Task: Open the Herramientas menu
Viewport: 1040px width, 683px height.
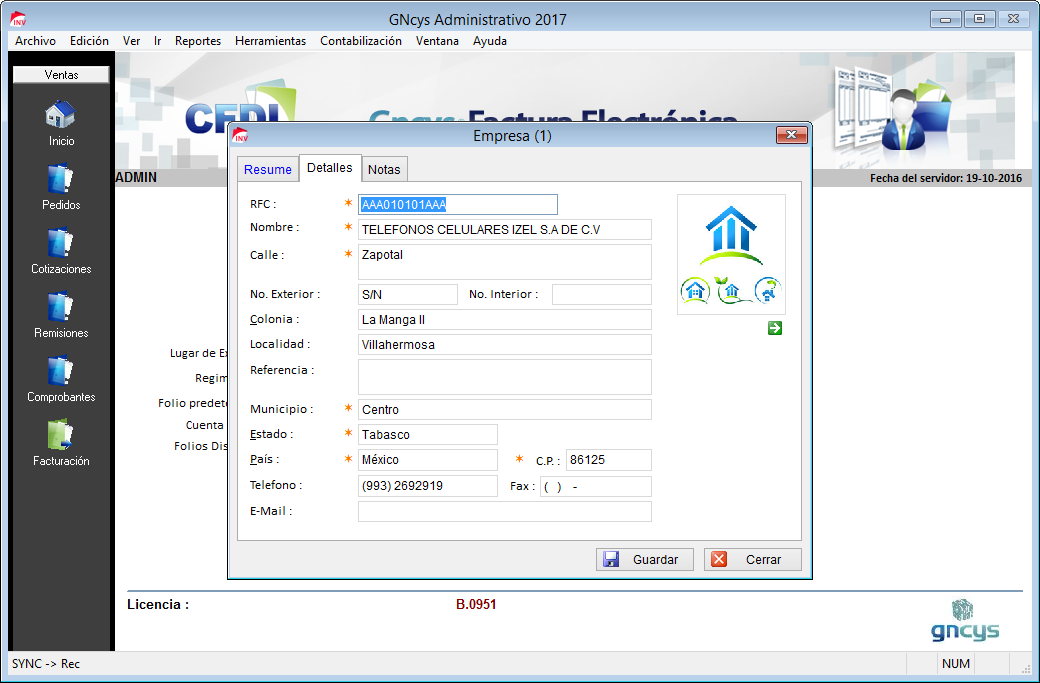Action: click(x=271, y=41)
